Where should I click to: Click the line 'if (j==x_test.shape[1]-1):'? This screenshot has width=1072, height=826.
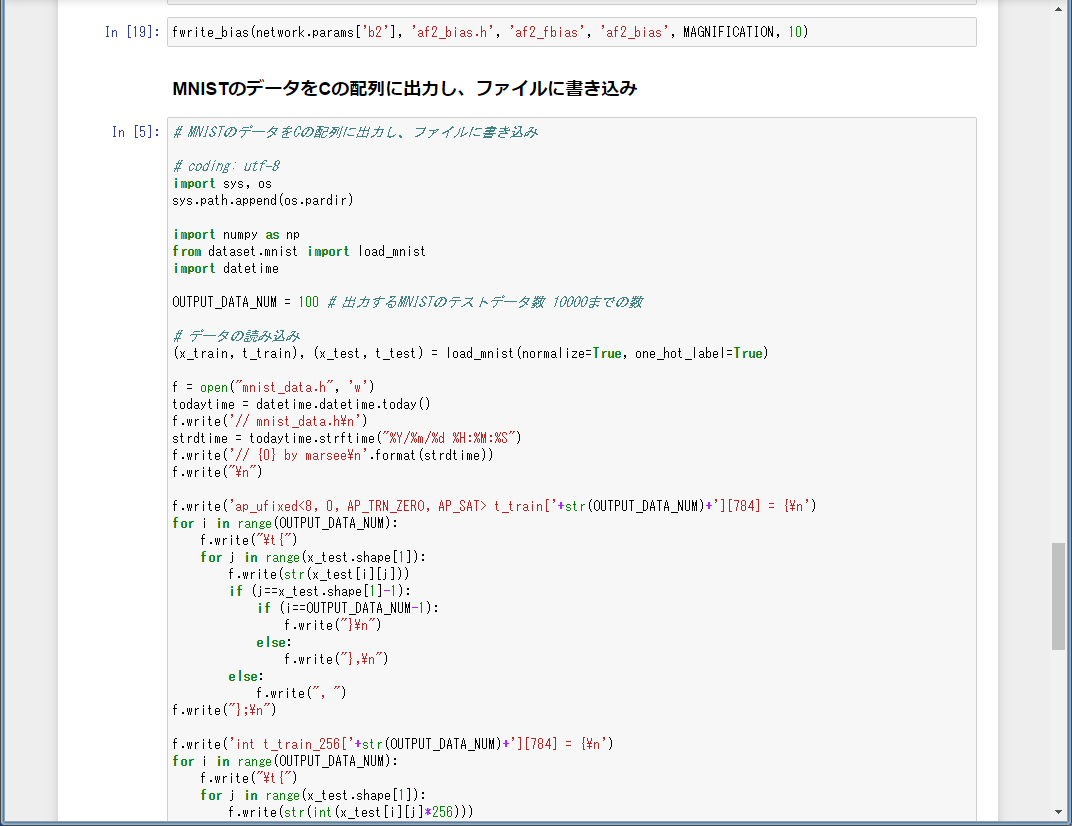(x=320, y=591)
